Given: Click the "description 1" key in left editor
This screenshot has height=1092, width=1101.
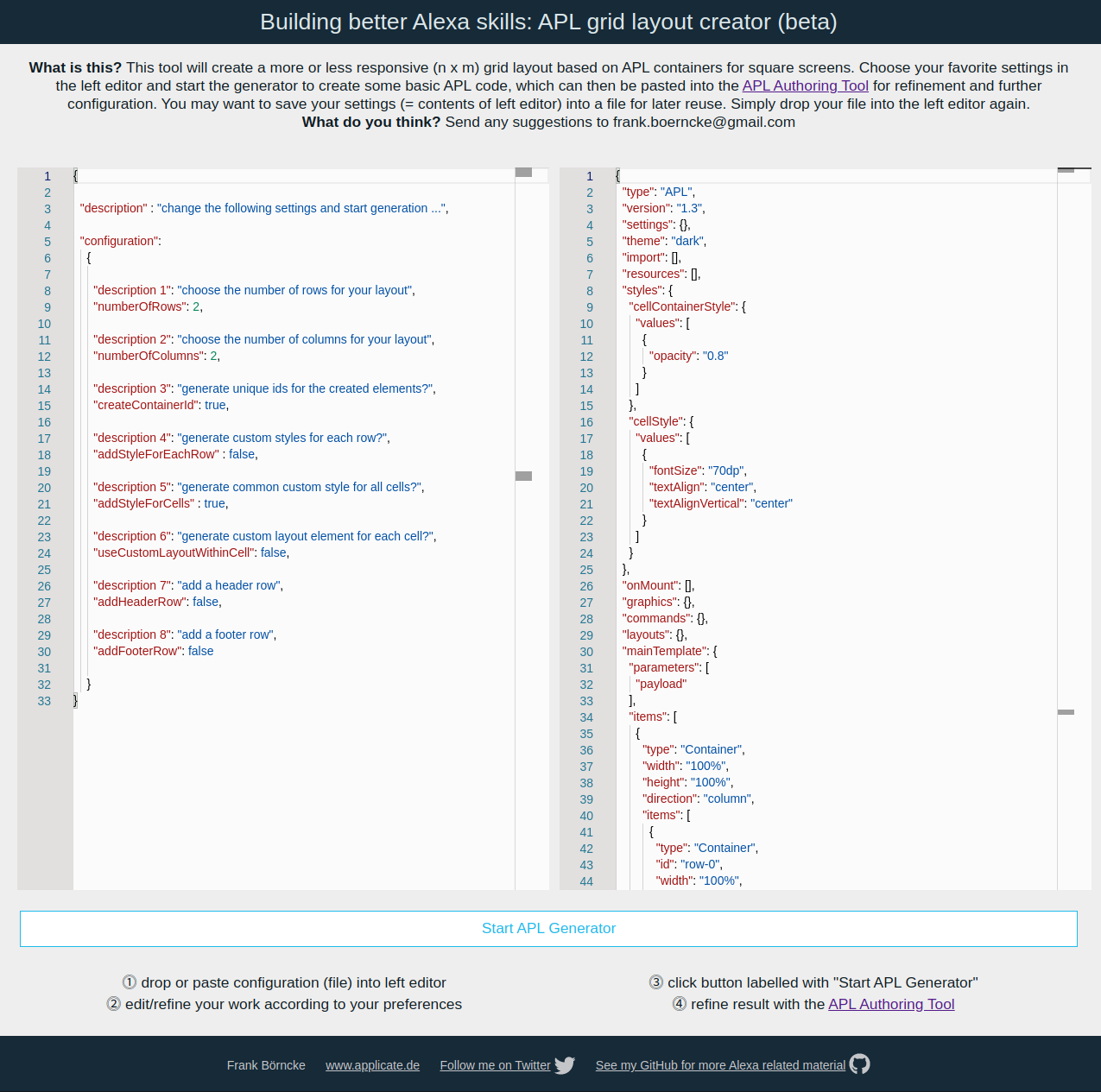Looking at the screenshot, I should pos(132,290).
